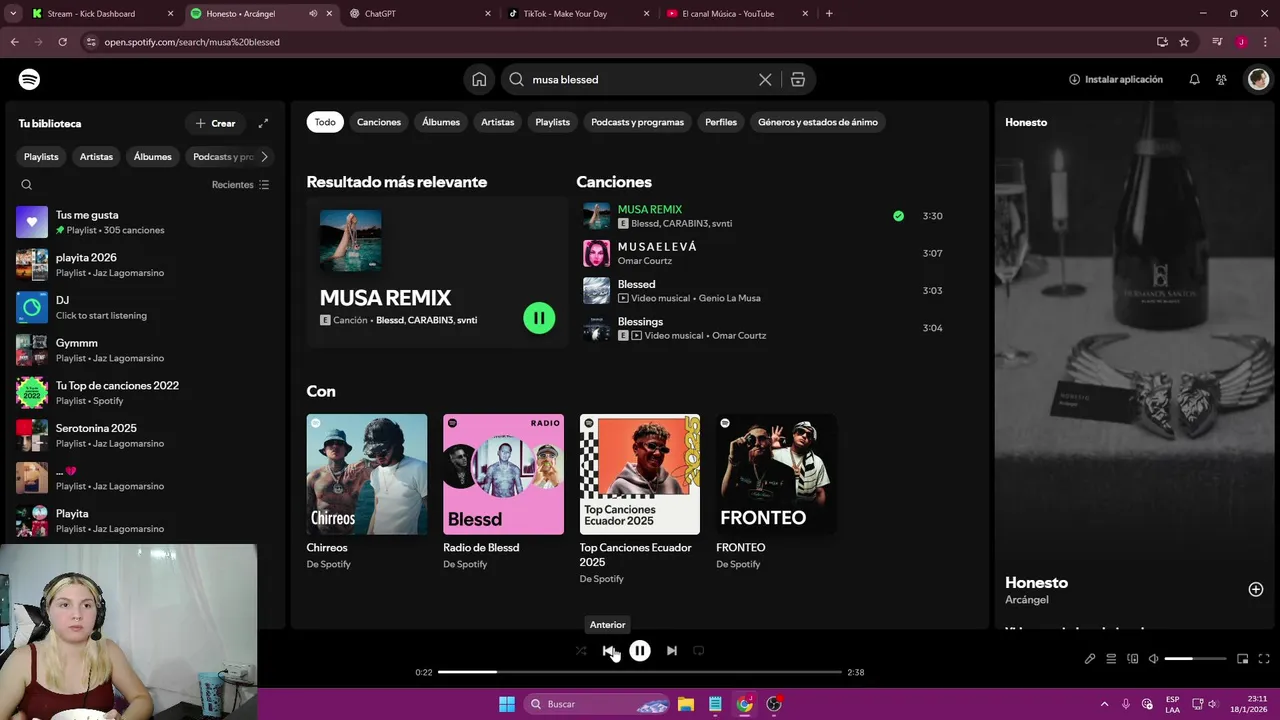Click the Crear button
This screenshot has width=1280, height=720.
click(x=215, y=123)
